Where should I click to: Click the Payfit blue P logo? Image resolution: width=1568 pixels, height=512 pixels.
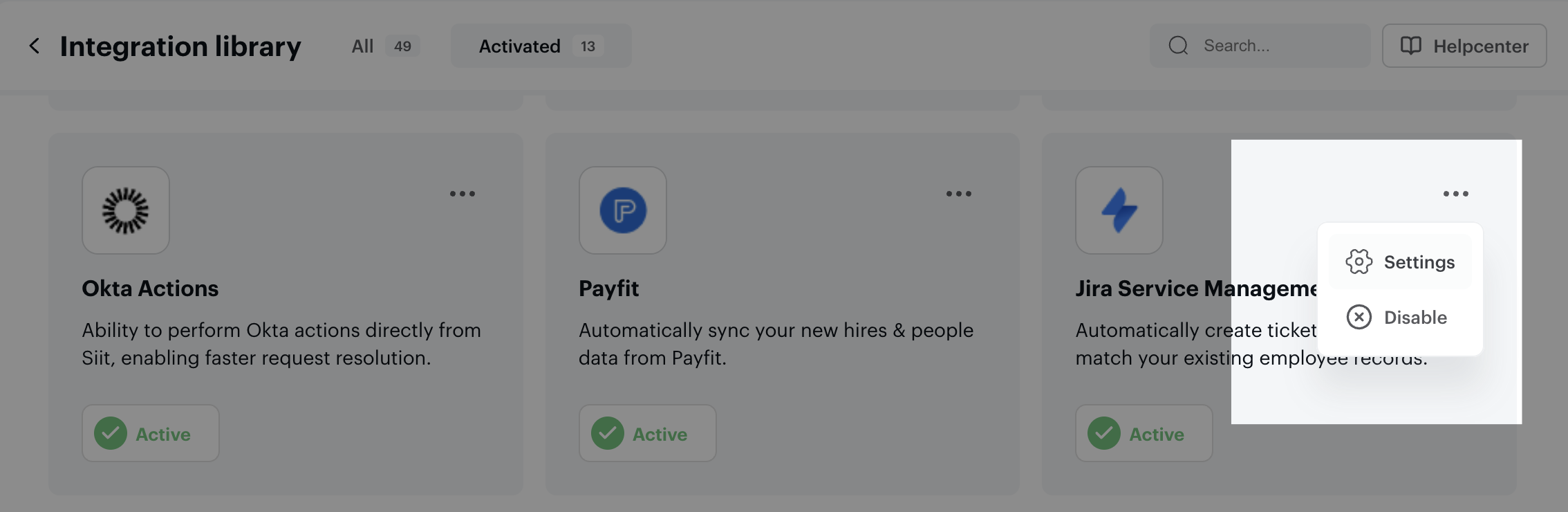point(623,210)
